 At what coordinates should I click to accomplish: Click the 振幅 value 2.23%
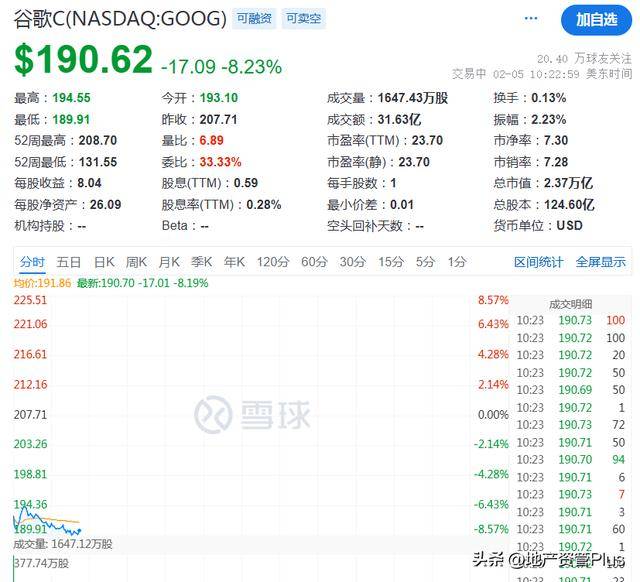549,120
